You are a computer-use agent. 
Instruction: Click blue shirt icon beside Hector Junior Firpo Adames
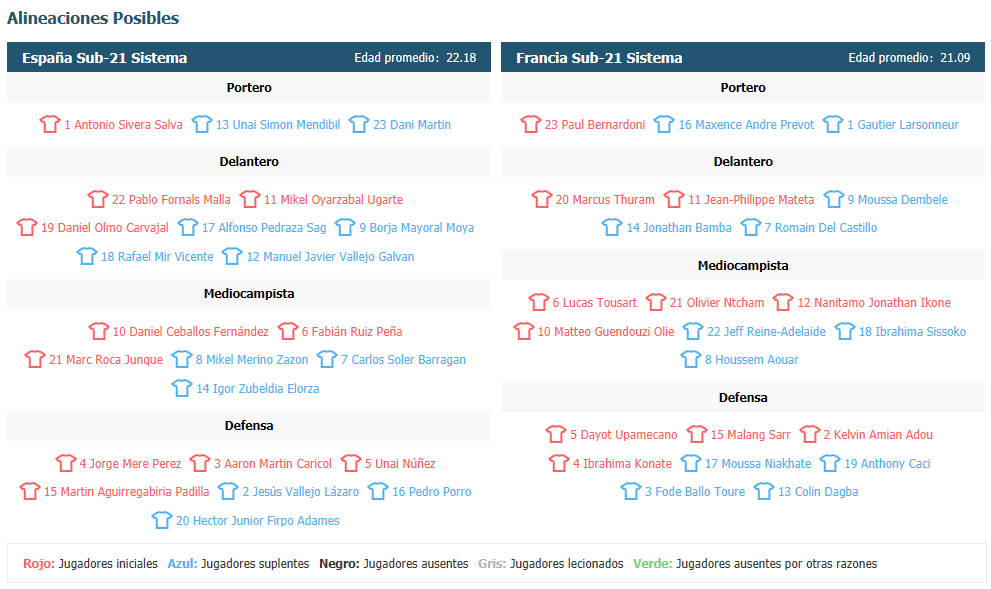click(x=162, y=520)
